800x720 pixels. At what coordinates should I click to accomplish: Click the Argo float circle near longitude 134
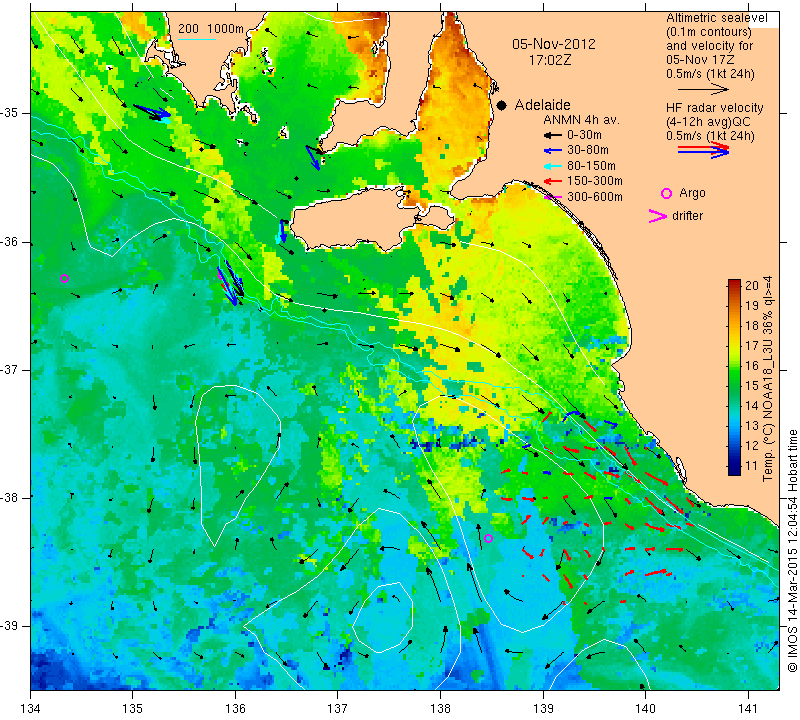click(64, 279)
